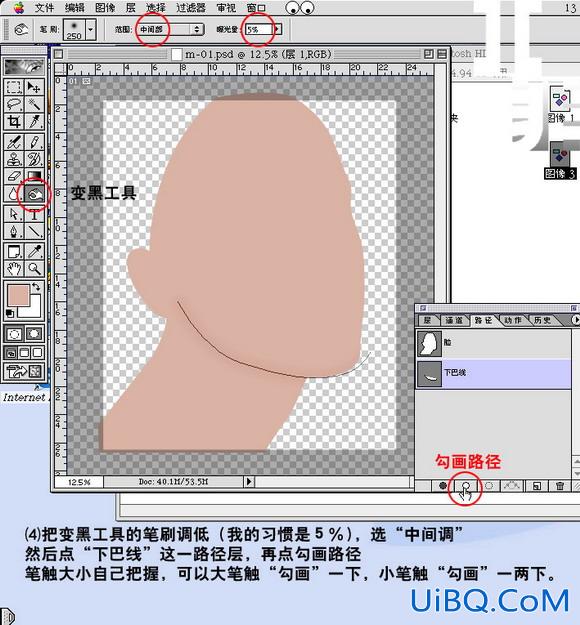Click Stroke Path button in Paths panel

point(465,485)
